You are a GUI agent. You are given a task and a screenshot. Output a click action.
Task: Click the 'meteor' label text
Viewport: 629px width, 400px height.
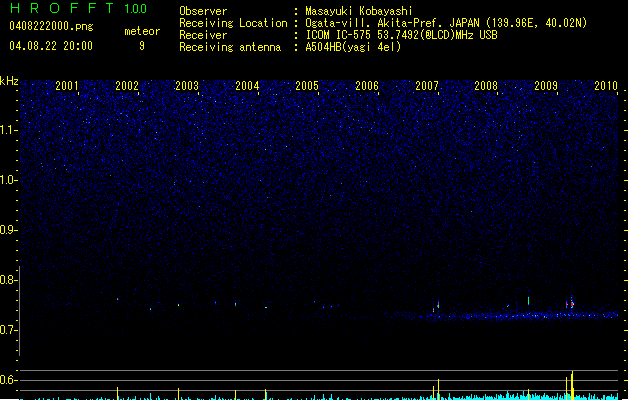tap(142, 31)
